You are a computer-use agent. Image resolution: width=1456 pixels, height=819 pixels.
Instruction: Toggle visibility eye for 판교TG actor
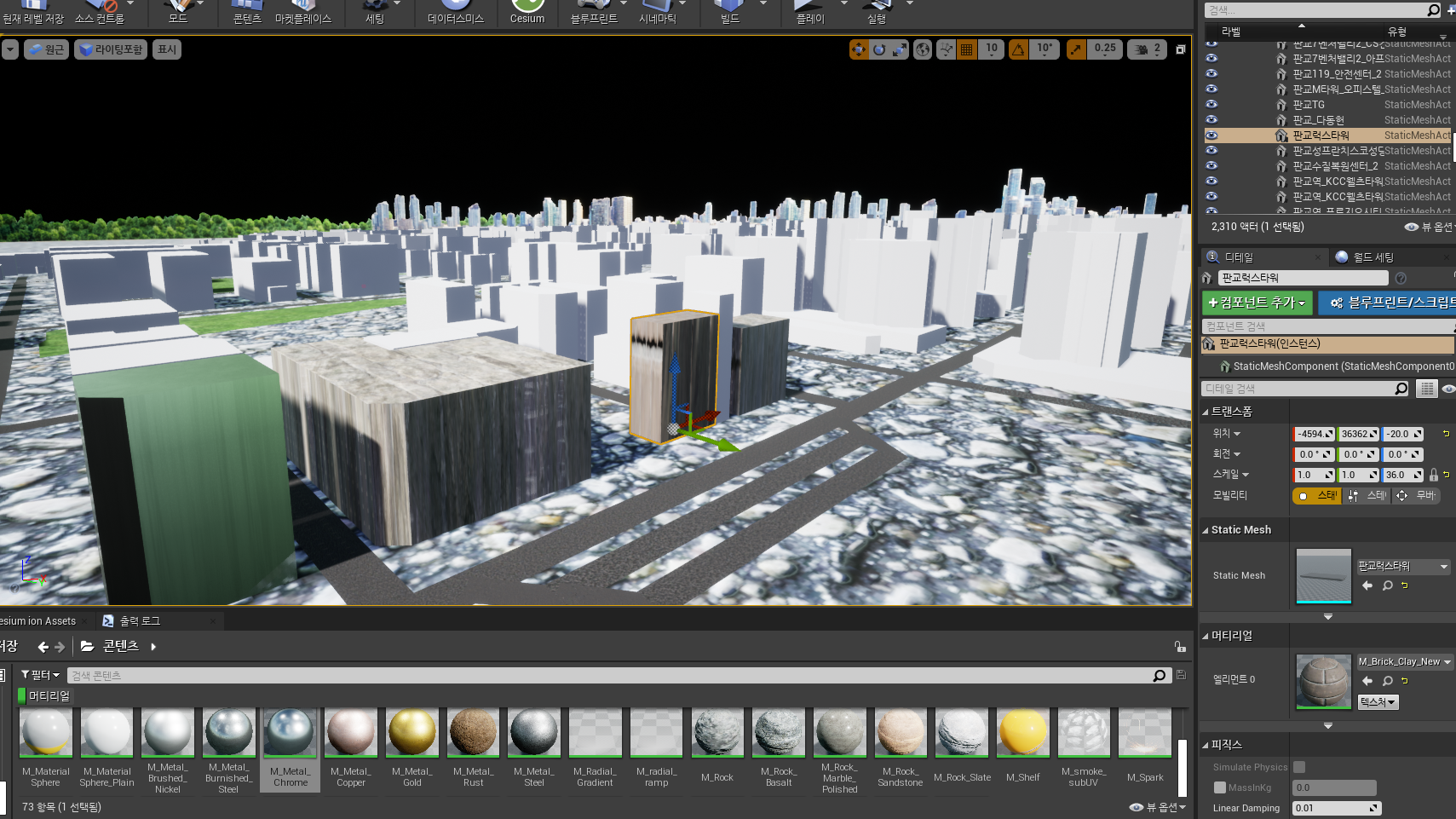pos(1211,105)
